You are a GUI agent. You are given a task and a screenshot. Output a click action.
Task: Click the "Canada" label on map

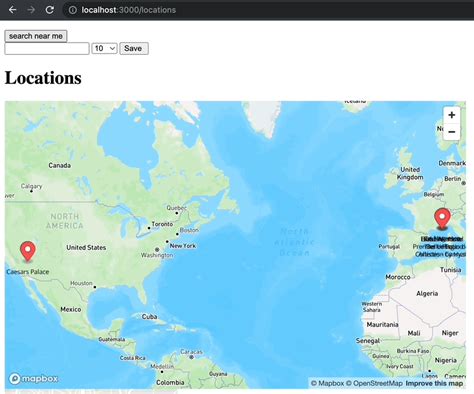point(59,165)
